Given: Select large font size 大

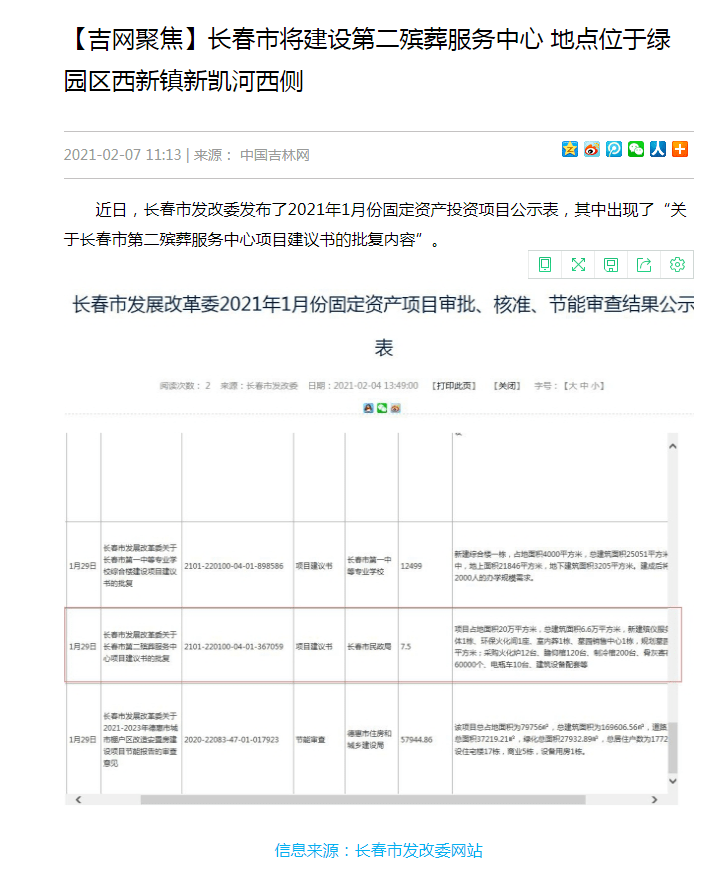Looking at the screenshot, I should click(x=573, y=385).
